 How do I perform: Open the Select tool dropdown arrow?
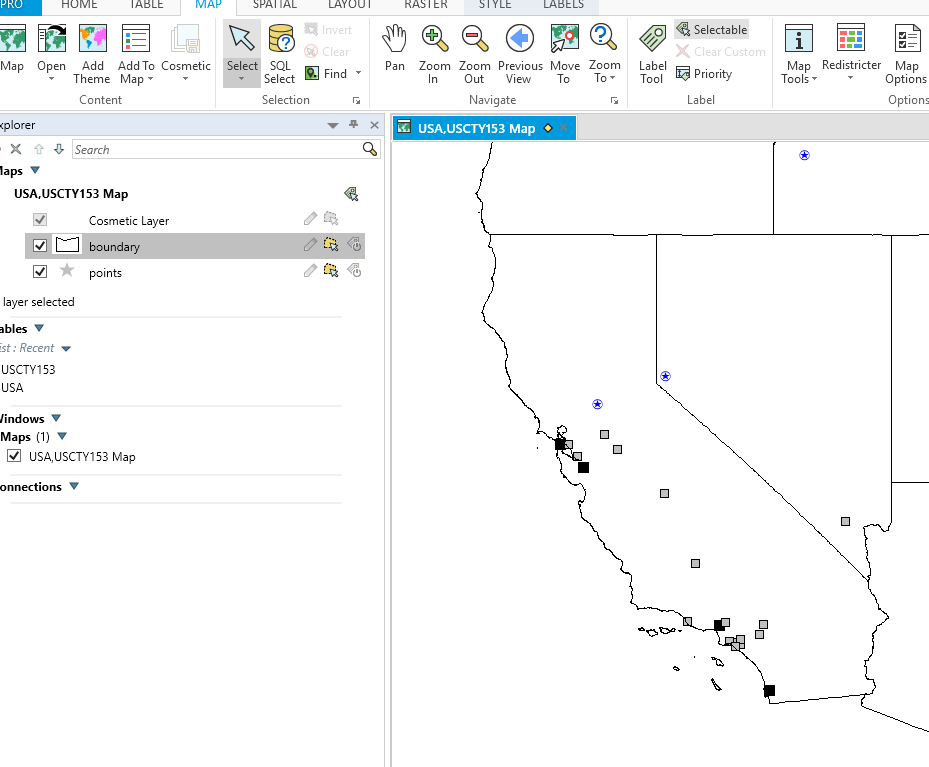coord(242,79)
